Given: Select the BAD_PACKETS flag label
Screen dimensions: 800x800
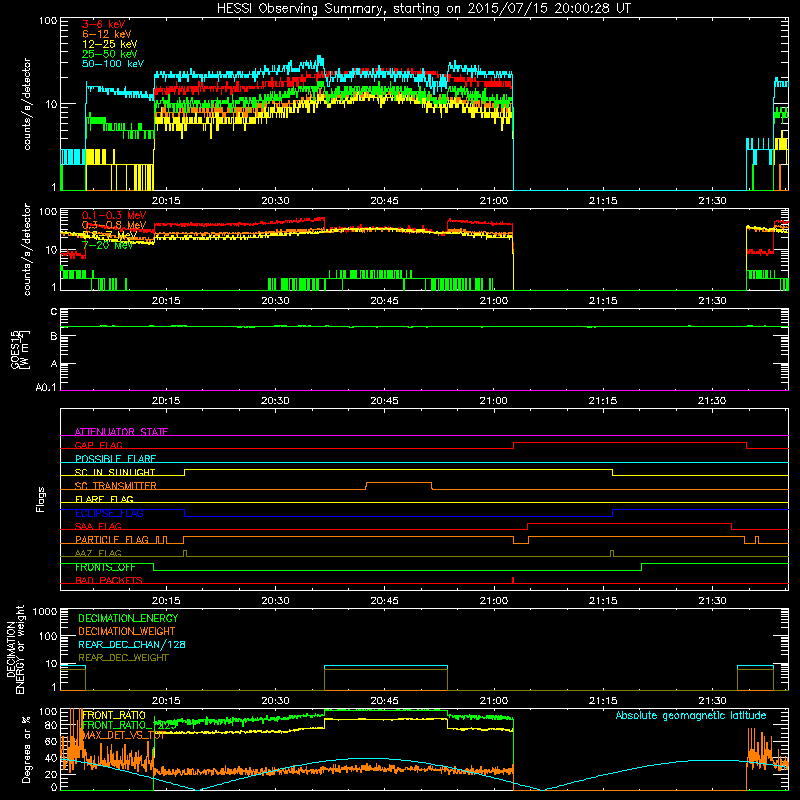Looking at the screenshot, I should tap(109, 581).
